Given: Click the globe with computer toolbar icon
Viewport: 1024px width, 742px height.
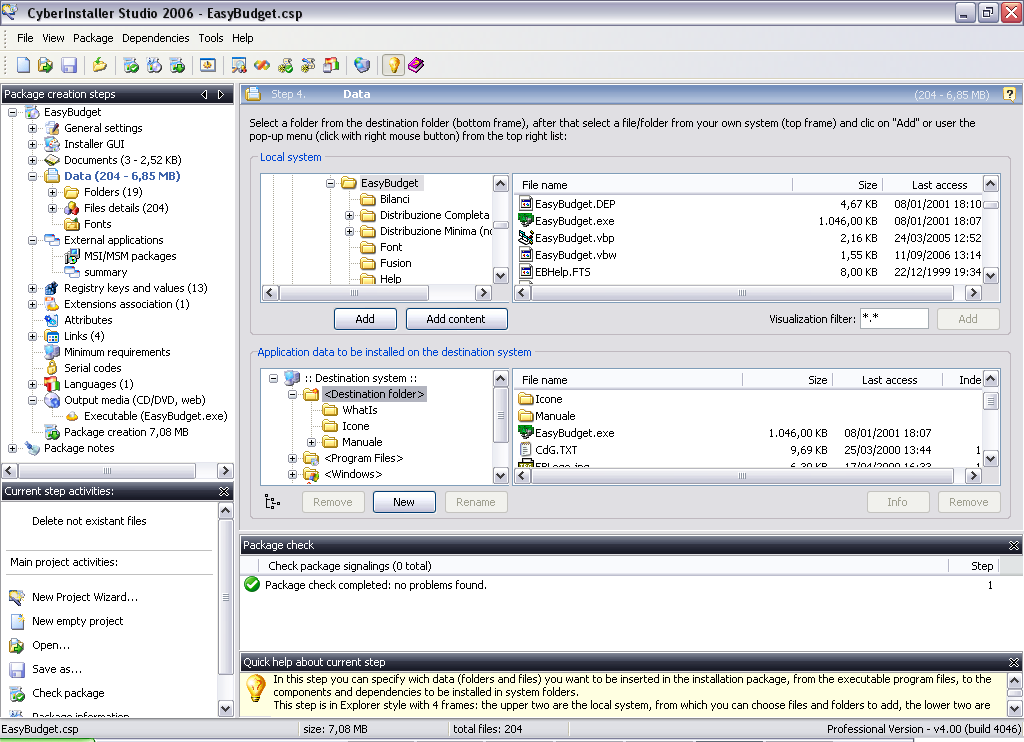Looking at the screenshot, I should coord(362,65).
